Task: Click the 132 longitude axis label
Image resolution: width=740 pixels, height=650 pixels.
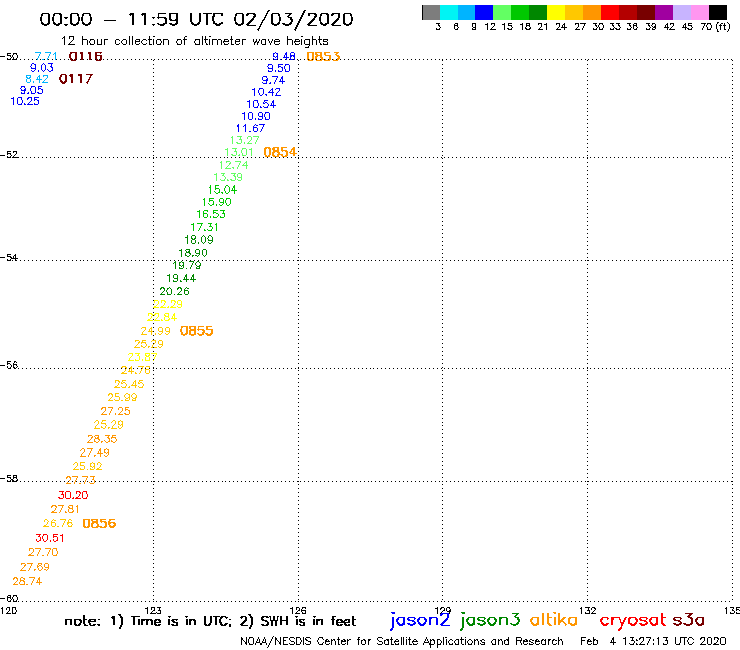Action: pyautogui.click(x=588, y=610)
